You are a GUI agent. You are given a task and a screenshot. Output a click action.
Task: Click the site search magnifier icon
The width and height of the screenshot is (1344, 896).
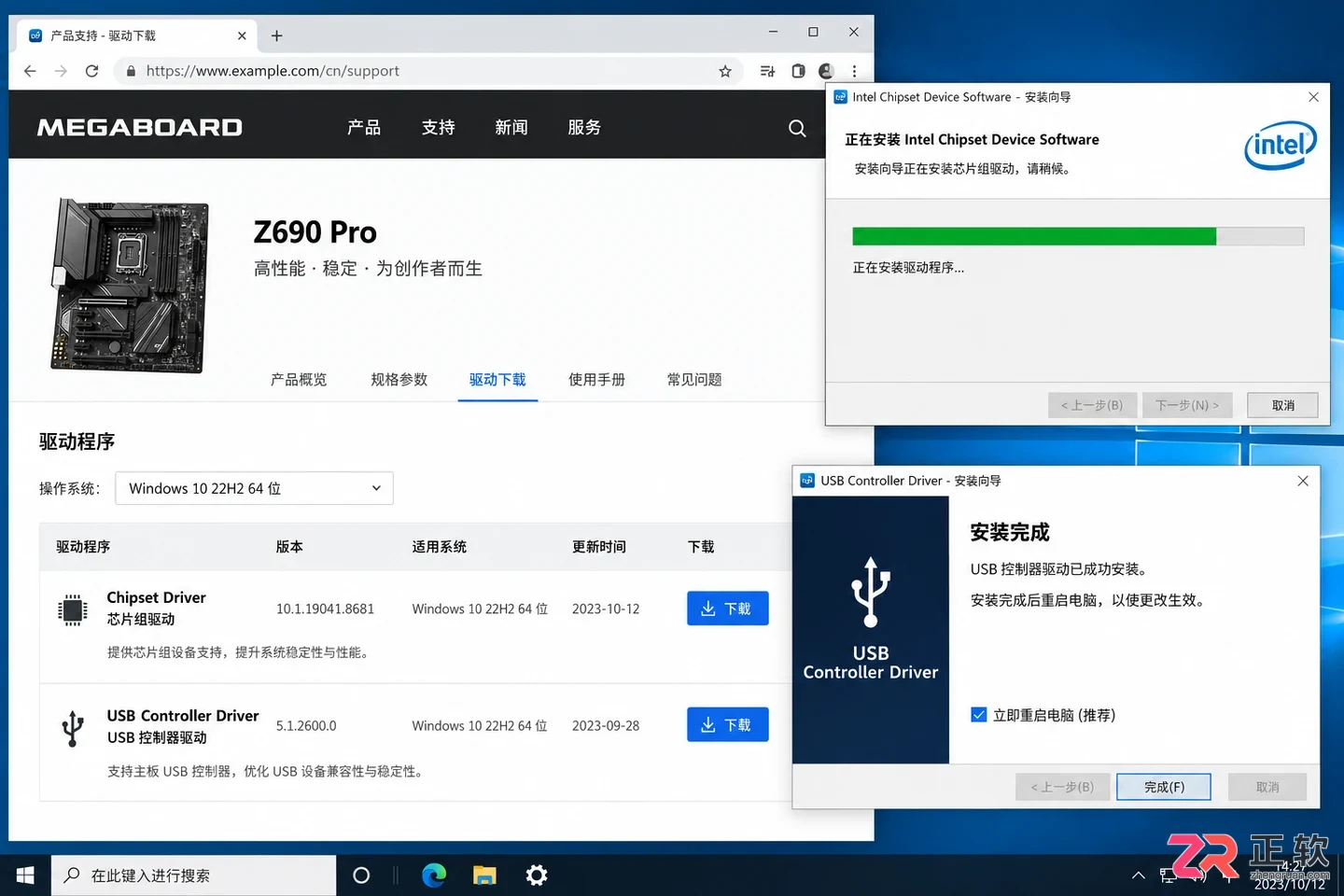(797, 128)
